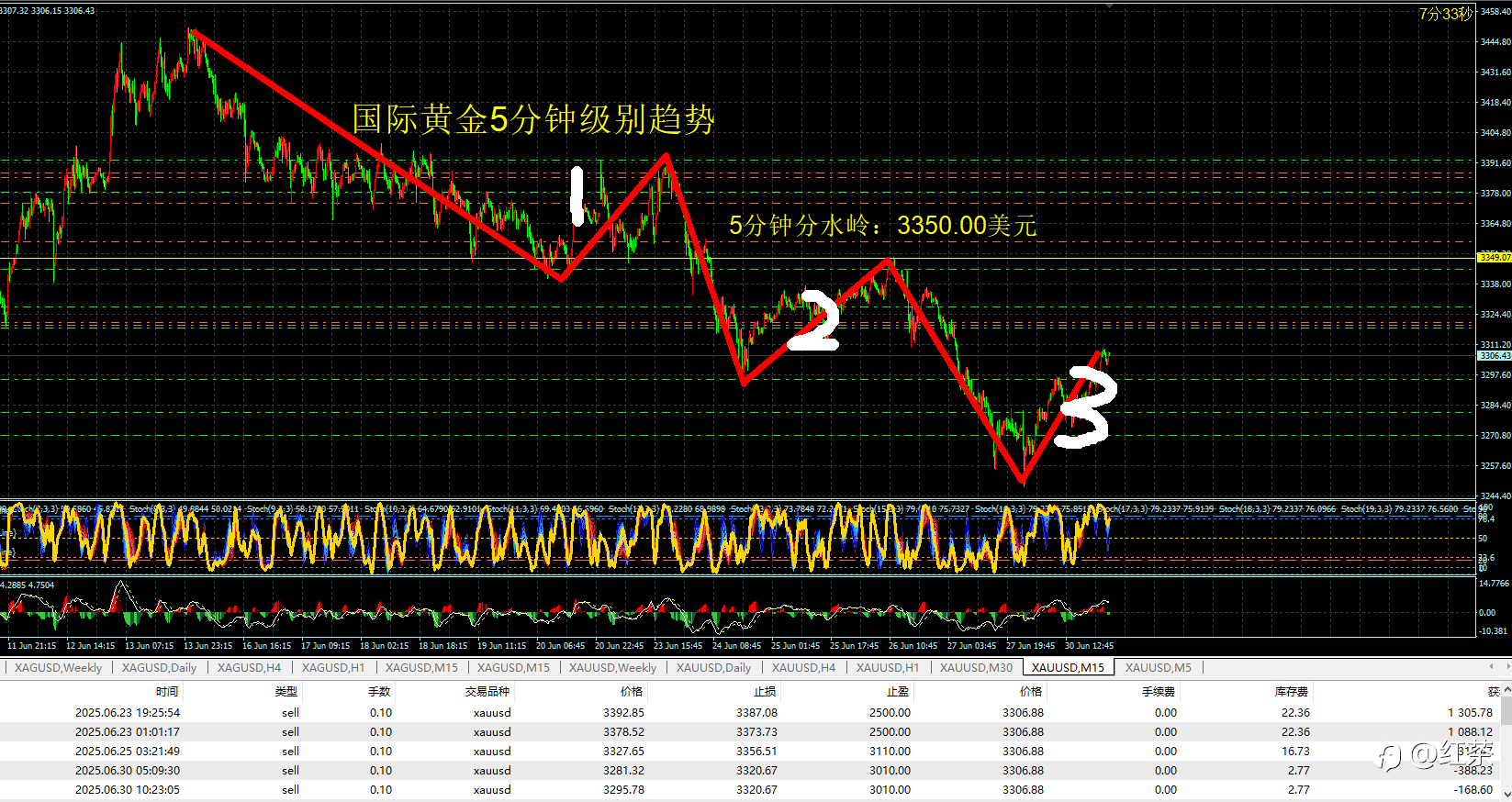The image size is (1512, 802).
Task: Select the 2025.06.30 10:23:05 sell order row
Action: point(751,789)
